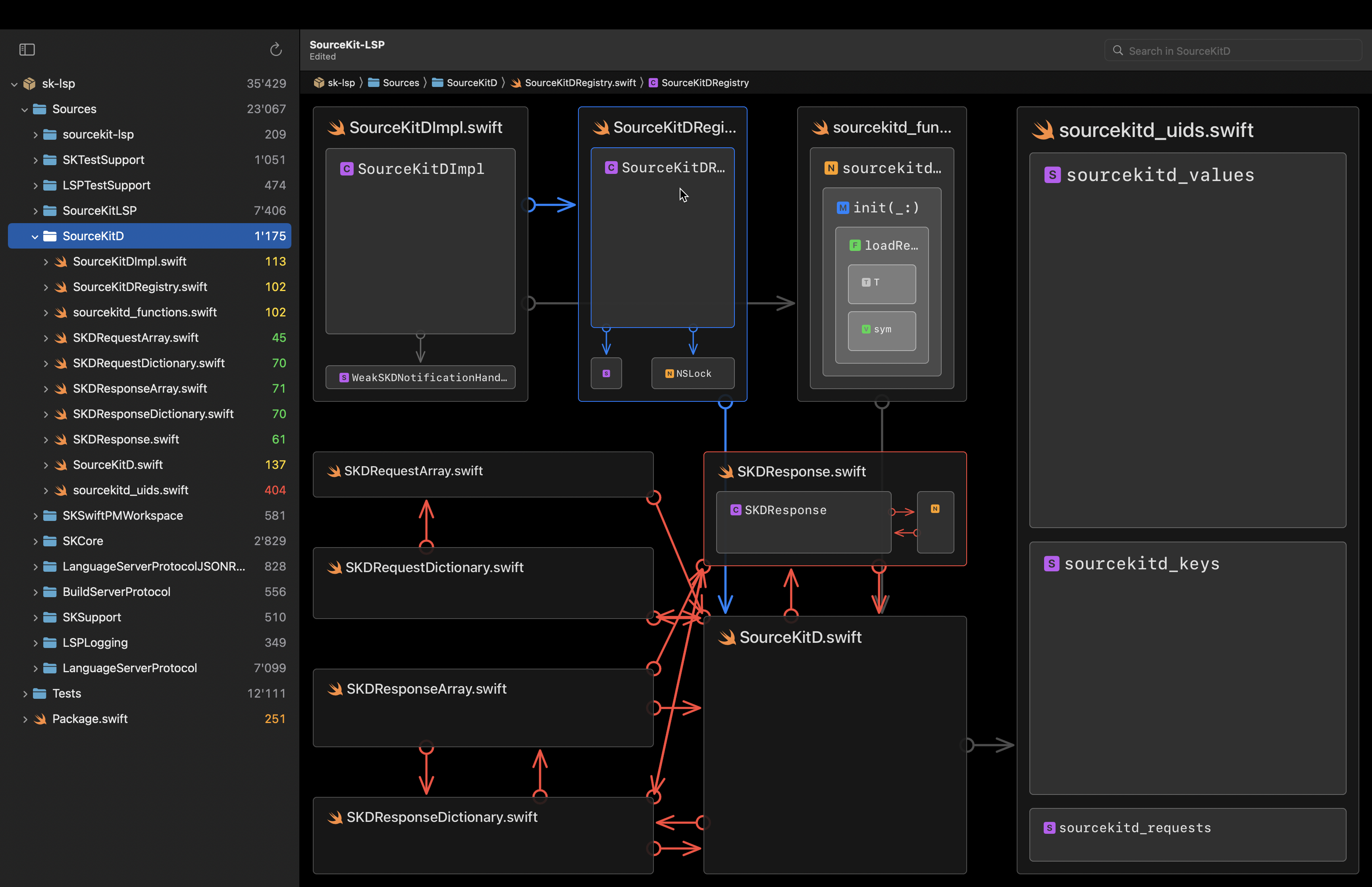Select the NSLock node label
This screenshot has width=1372, height=887.
click(693, 374)
